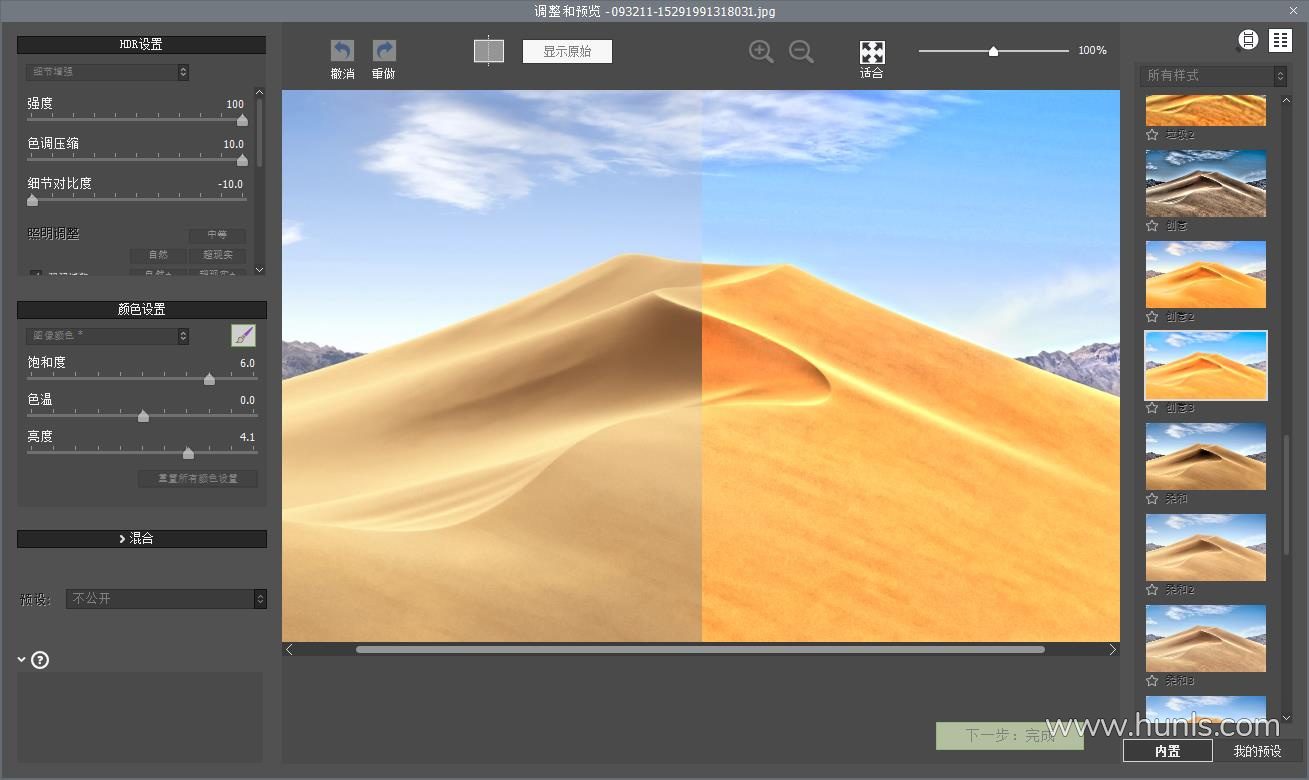The width and height of the screenshot is (1309, 780).
Task: Adjust the 饱和度 saturation slider
Action: [x=209, y=379]
